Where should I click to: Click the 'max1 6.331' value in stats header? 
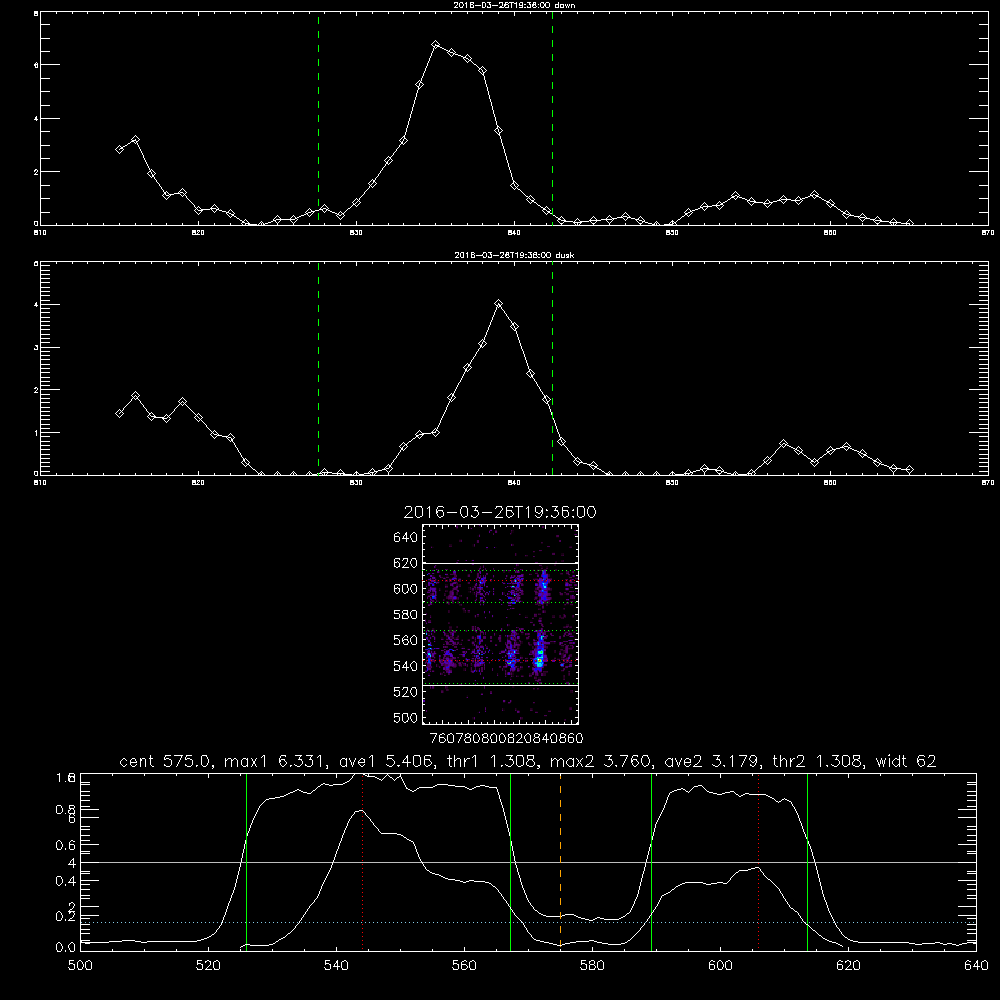tap(276, 761)
